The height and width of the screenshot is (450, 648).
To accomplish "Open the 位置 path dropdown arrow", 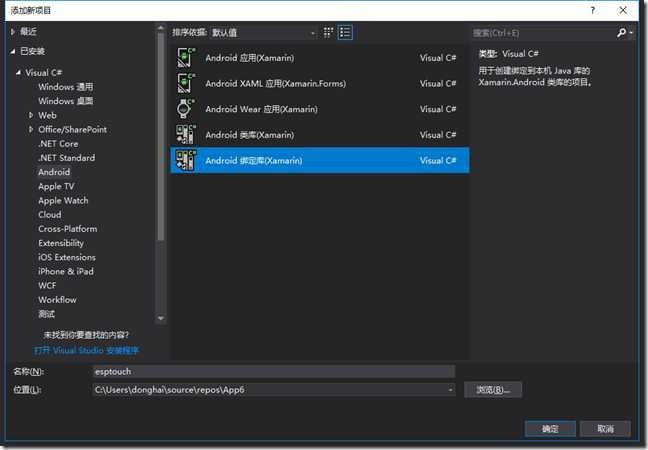I will (450, 390).
